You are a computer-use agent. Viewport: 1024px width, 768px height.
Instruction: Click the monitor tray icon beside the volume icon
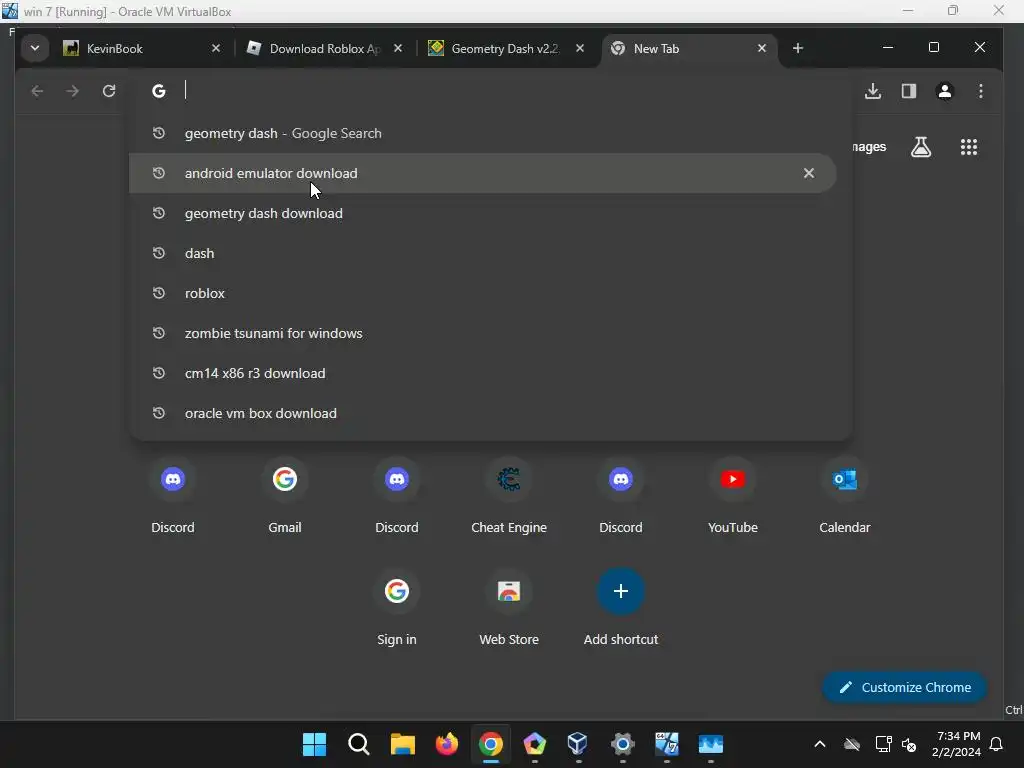[x=883, y=744]
